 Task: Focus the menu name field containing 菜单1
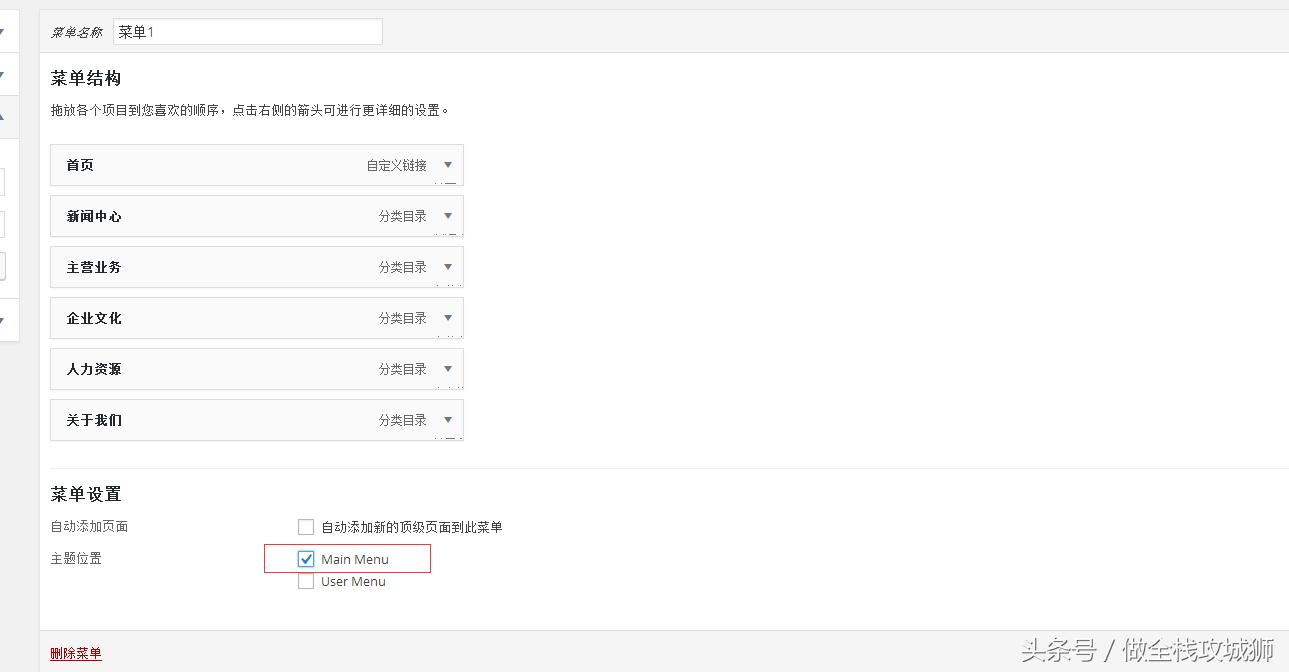[x=247, y=32]
